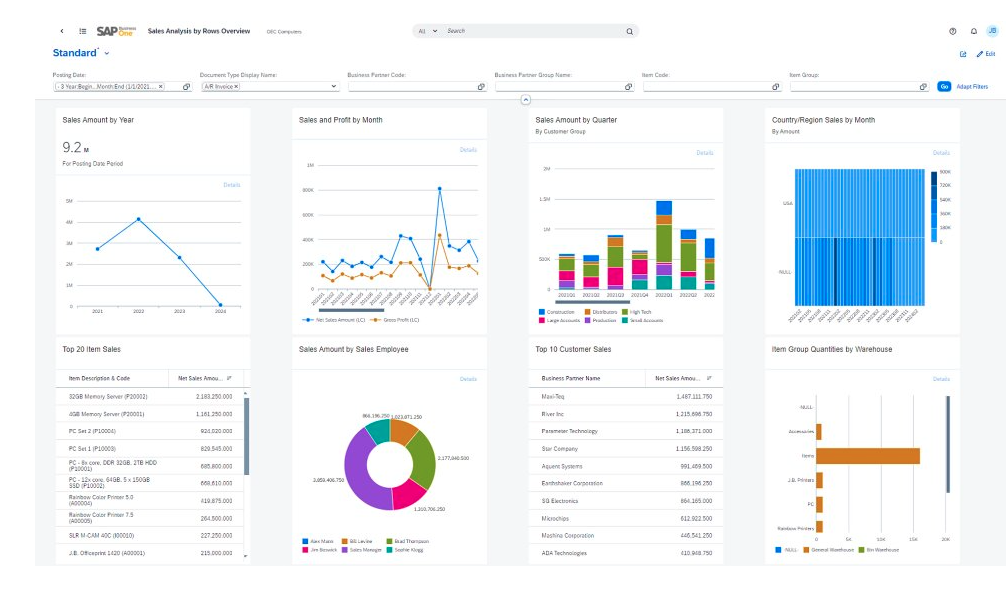Screen dimensions: 1008x589
Task: Expand the Standard view variant dropdown
Action: click(107, 53)
